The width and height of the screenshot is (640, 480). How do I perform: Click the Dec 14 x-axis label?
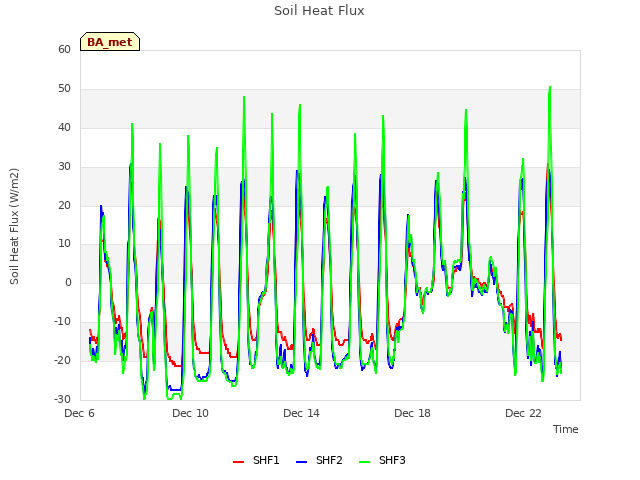(302, 413)
